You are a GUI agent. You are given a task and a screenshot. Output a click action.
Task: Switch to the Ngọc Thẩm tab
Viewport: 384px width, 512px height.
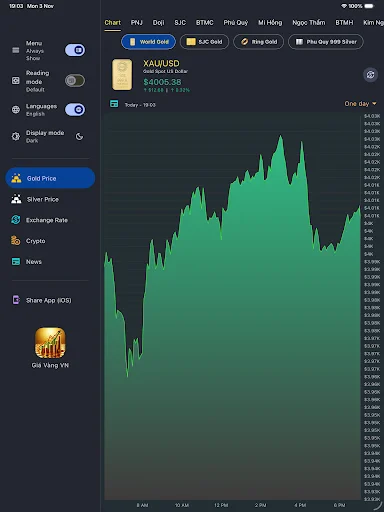tap(309, 23)
